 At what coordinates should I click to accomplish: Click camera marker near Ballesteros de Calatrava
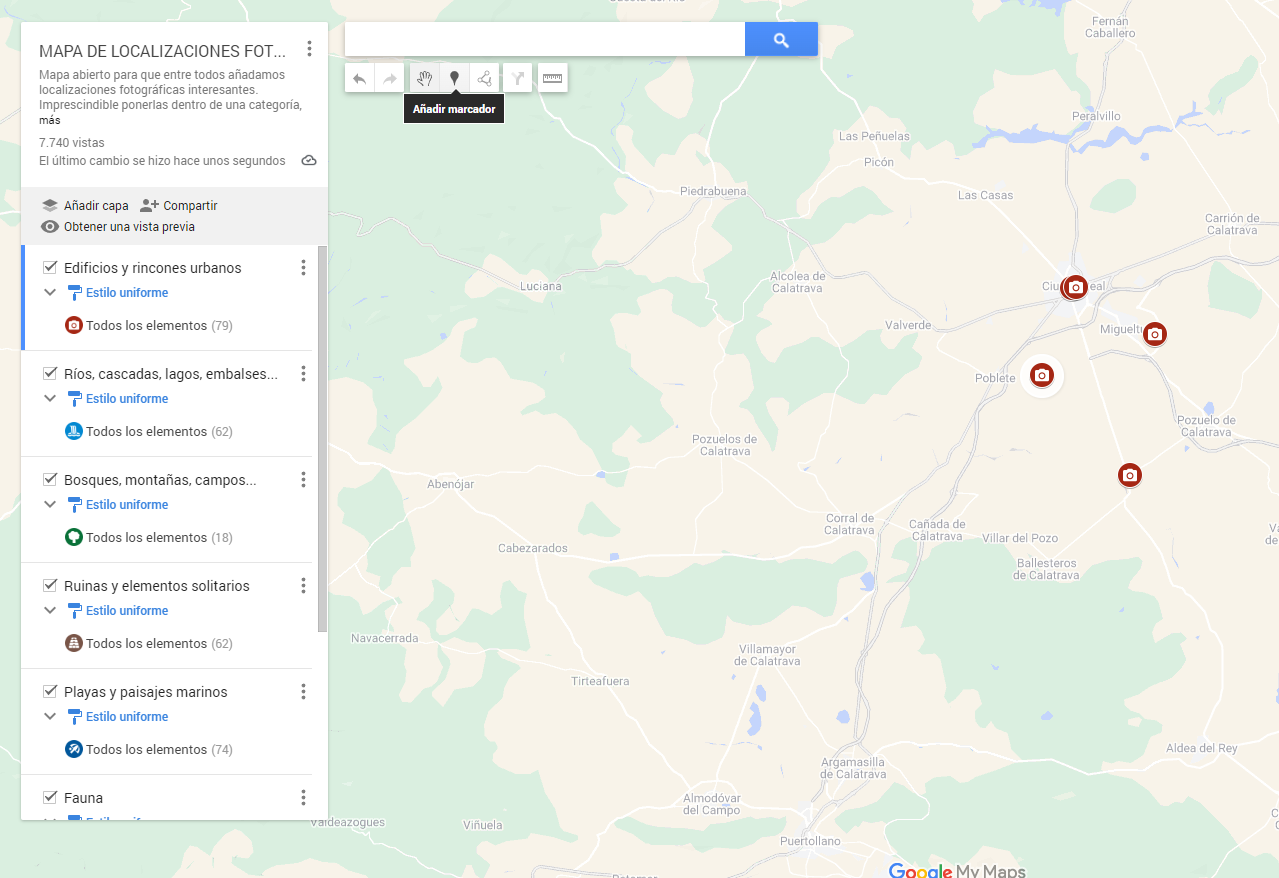click(x=1130, y=475)
